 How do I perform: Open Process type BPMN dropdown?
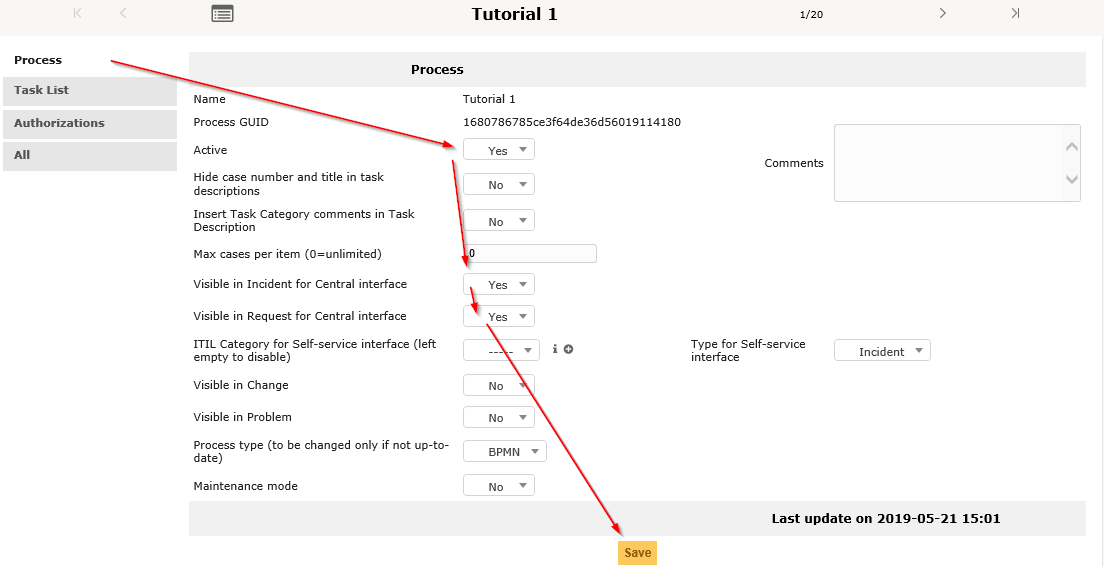505,452
